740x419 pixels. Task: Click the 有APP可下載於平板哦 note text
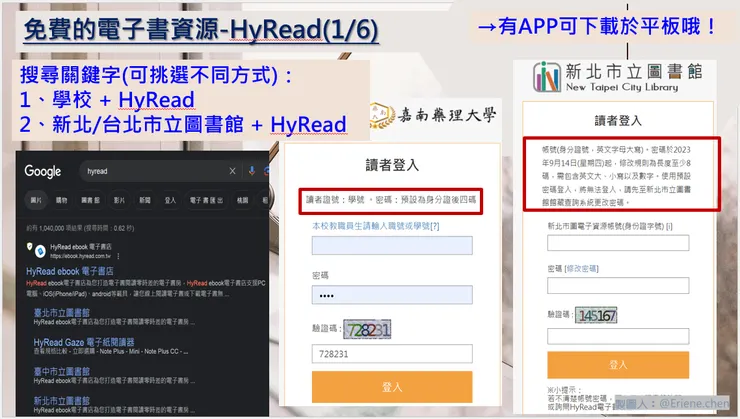coord(597,26)
